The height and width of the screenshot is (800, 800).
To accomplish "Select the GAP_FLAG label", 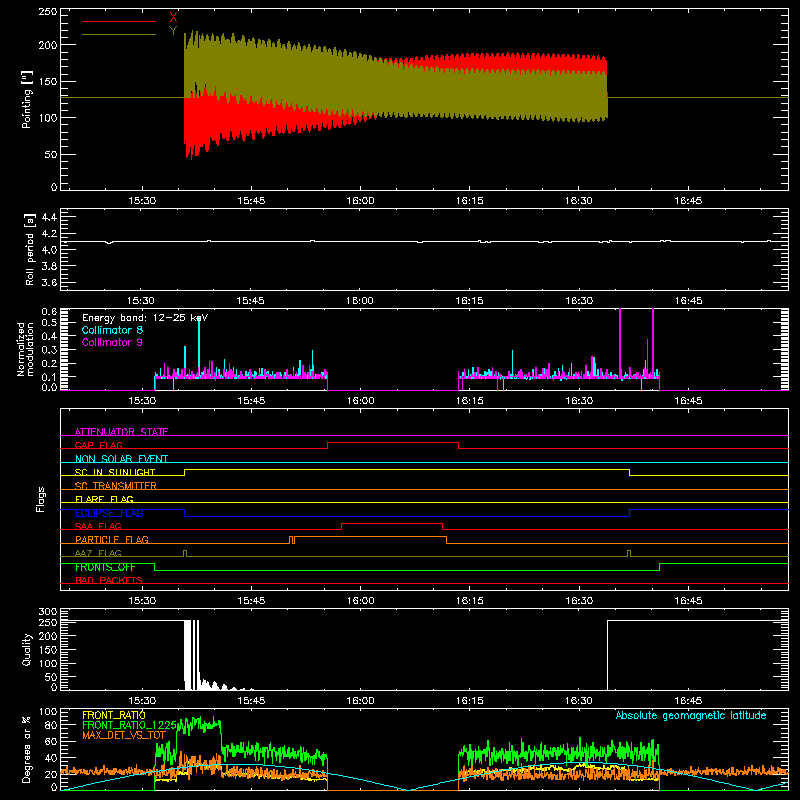I will pos(98,445).
